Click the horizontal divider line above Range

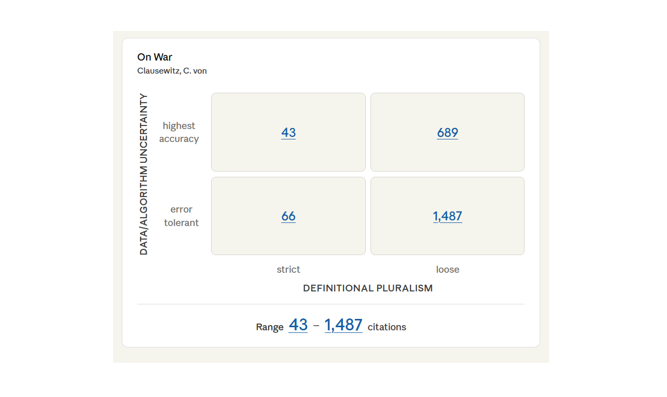(331, 304)
